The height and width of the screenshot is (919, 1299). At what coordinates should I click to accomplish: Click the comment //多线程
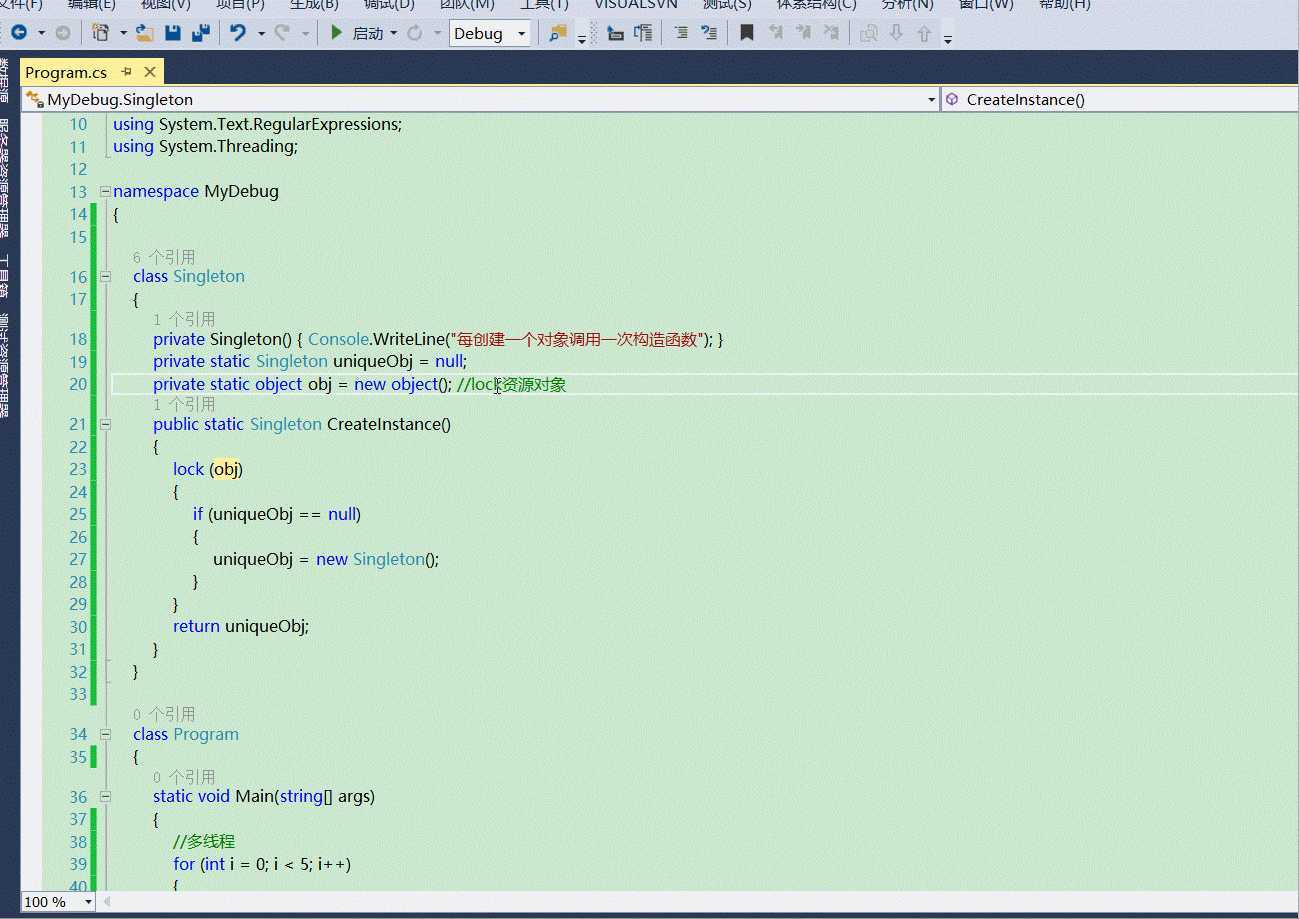(204, 842)
